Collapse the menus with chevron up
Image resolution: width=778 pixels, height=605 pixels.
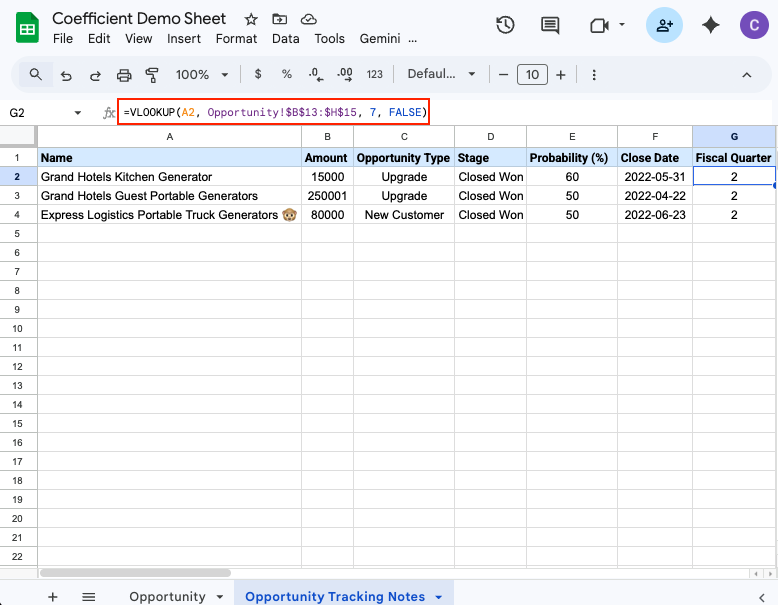tap(746, 75)
